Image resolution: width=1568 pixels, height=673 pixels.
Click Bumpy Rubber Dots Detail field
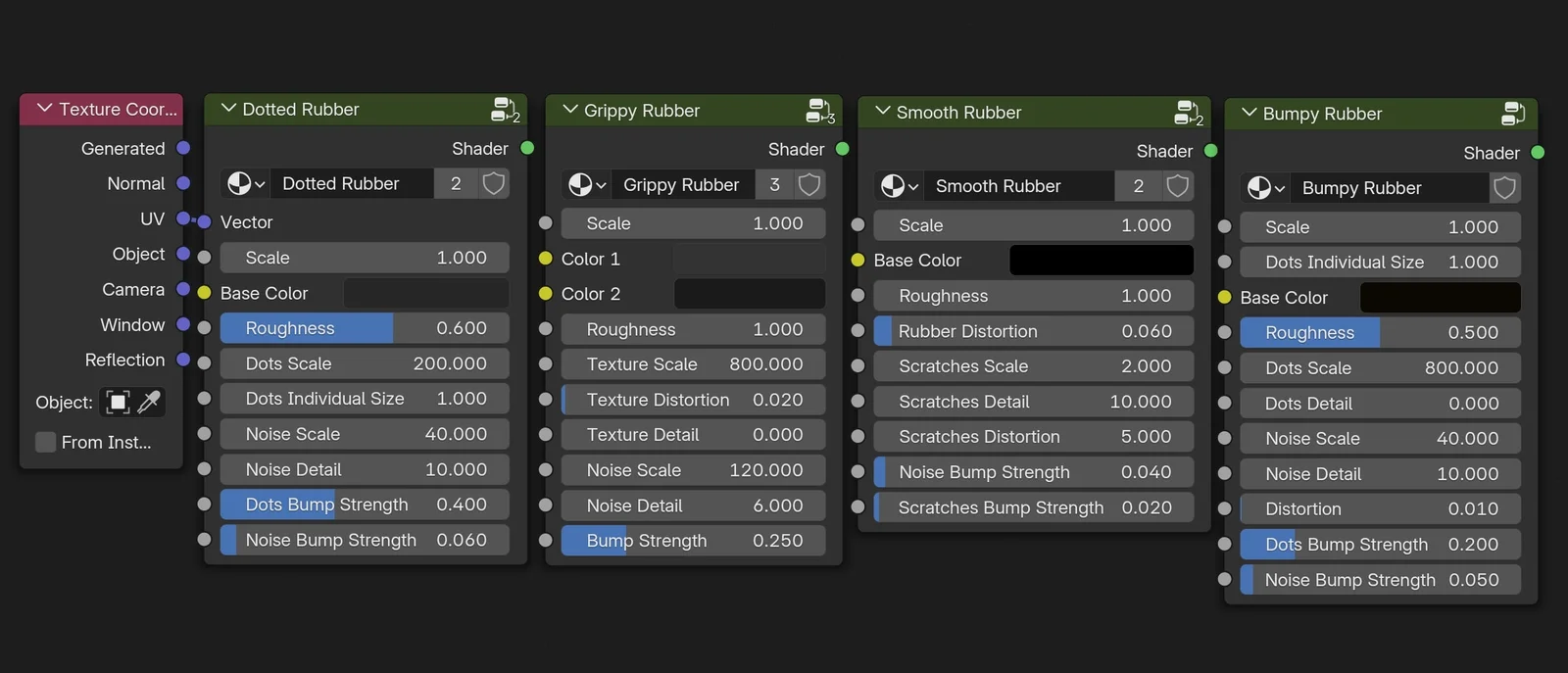coord(1380,404)
